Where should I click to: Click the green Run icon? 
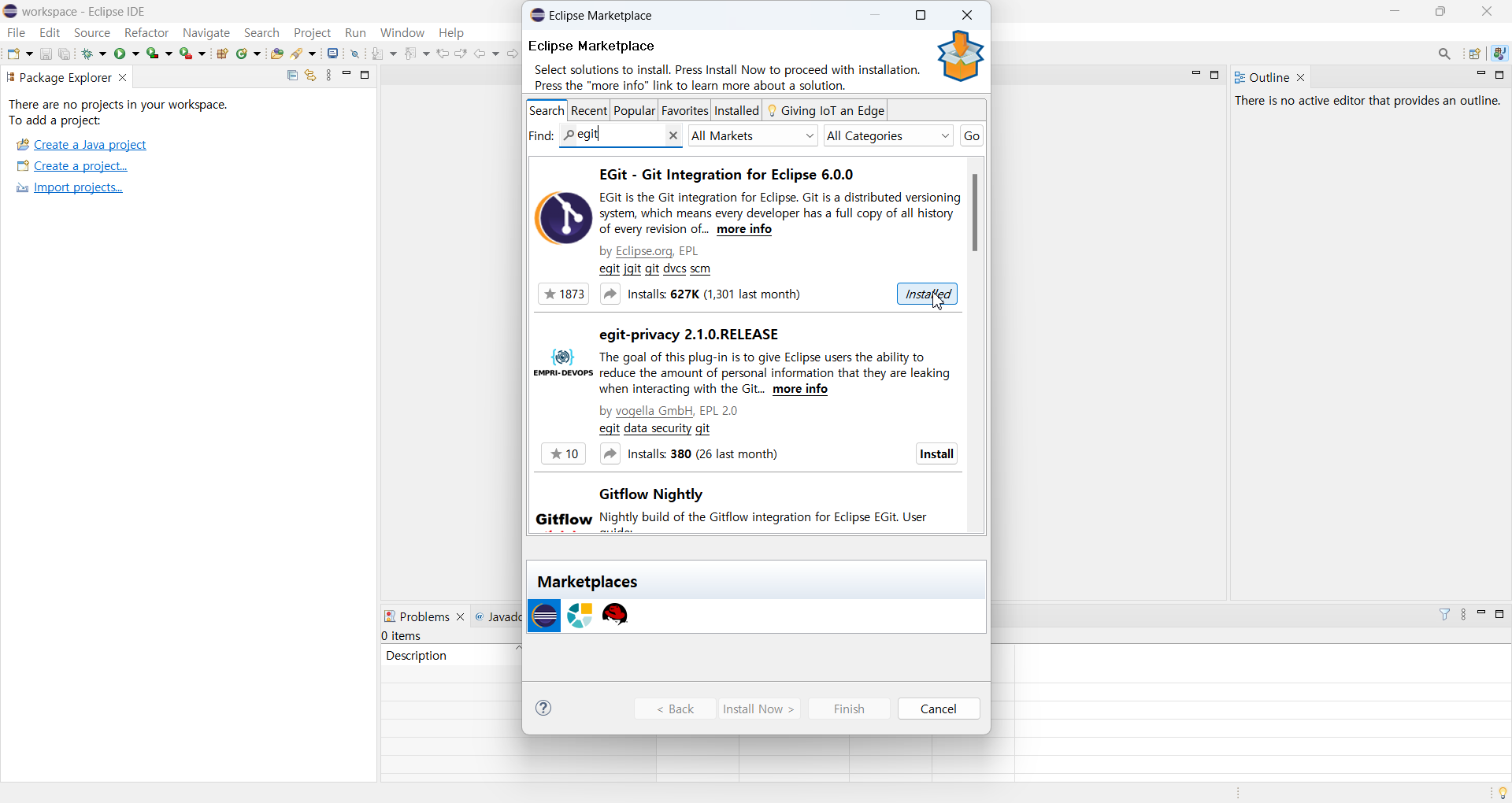(x=121, y=54)
